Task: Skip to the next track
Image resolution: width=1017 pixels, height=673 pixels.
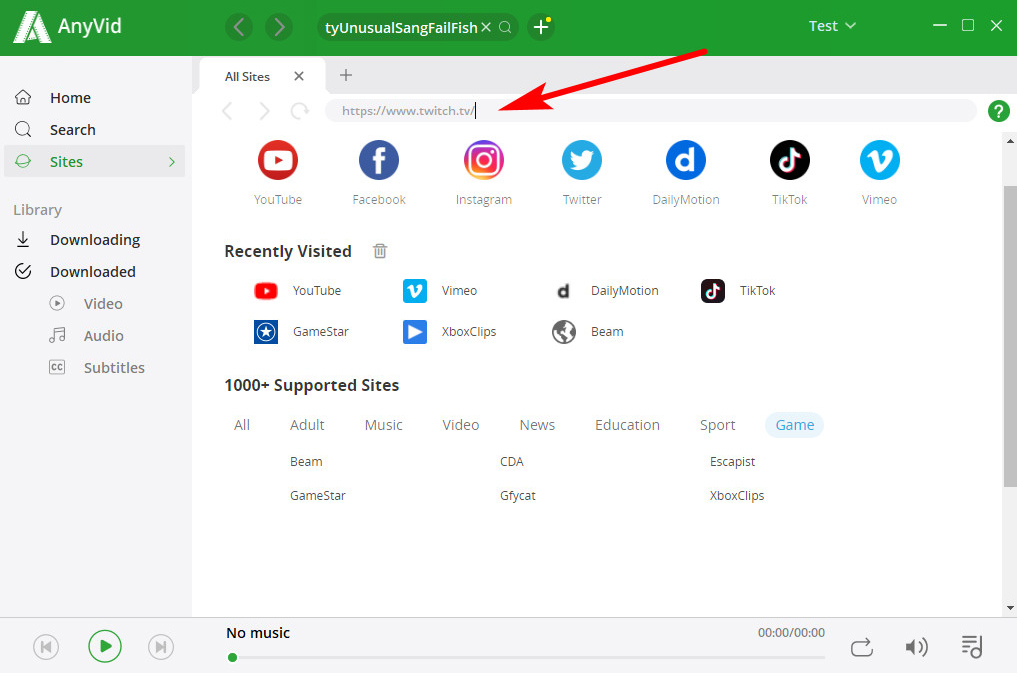Action: 161,647
